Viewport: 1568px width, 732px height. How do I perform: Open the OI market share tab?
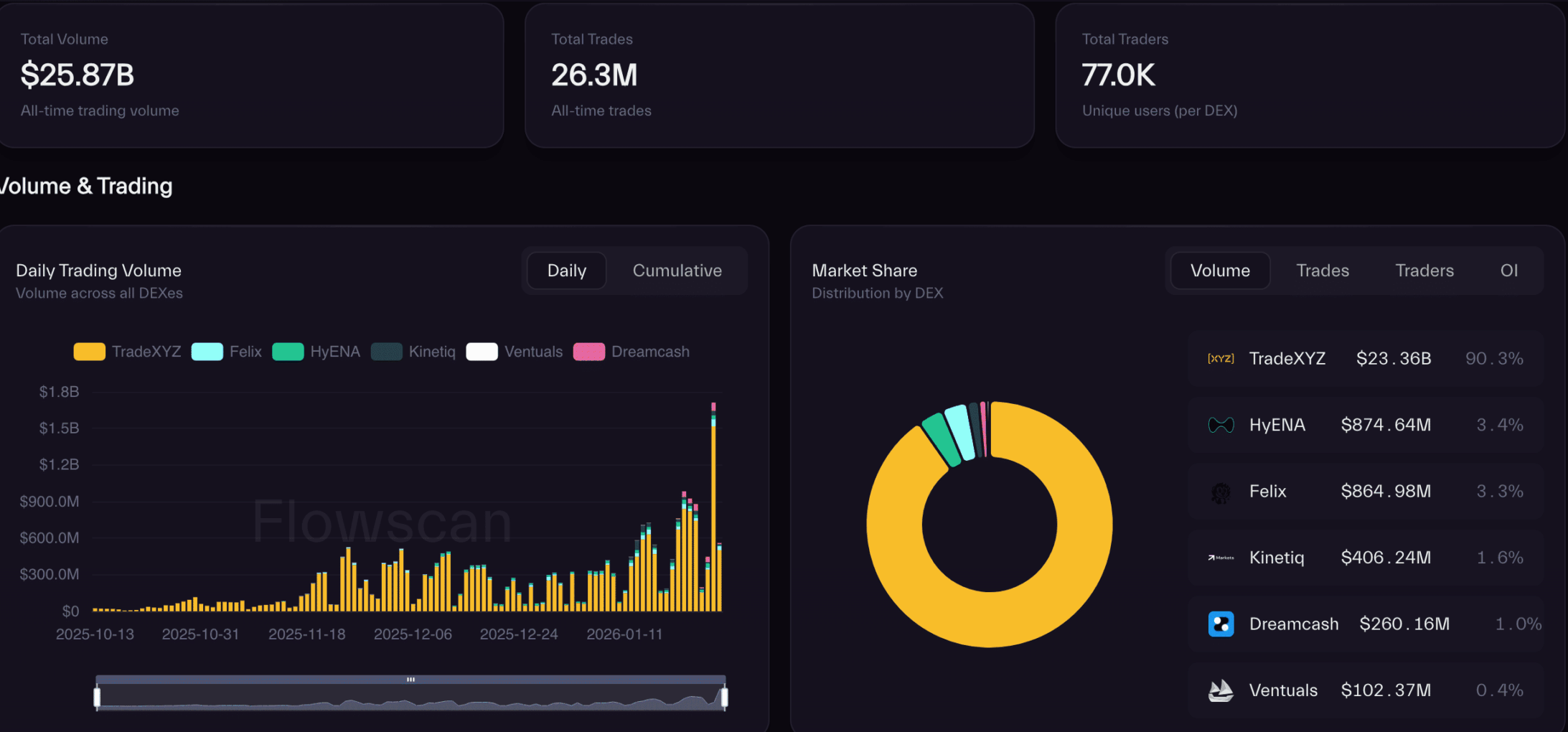[x=1508, y=271]
